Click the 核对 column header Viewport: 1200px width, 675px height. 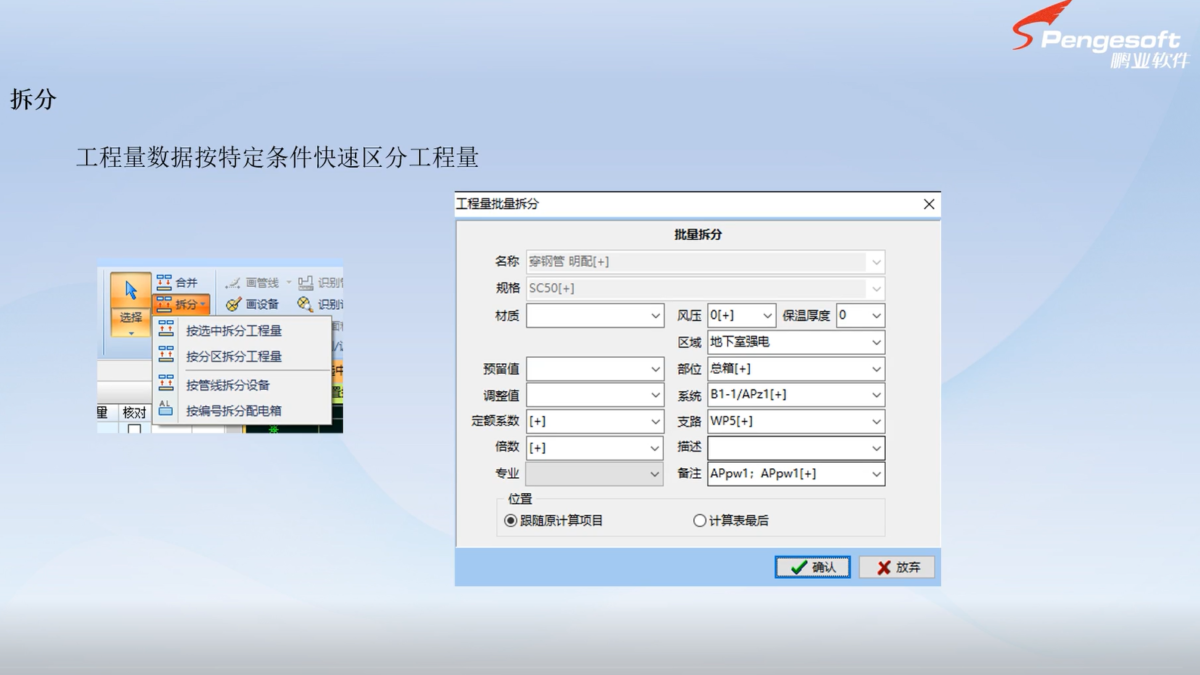click(134, 412)
